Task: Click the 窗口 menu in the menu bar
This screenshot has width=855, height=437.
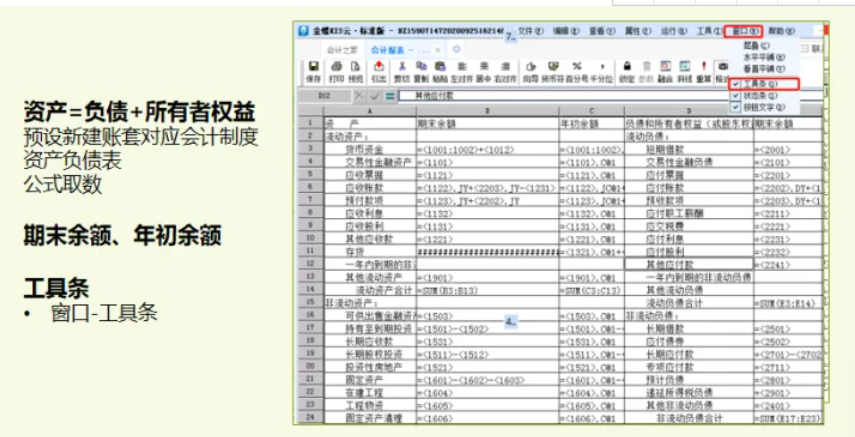Action: 744,31
